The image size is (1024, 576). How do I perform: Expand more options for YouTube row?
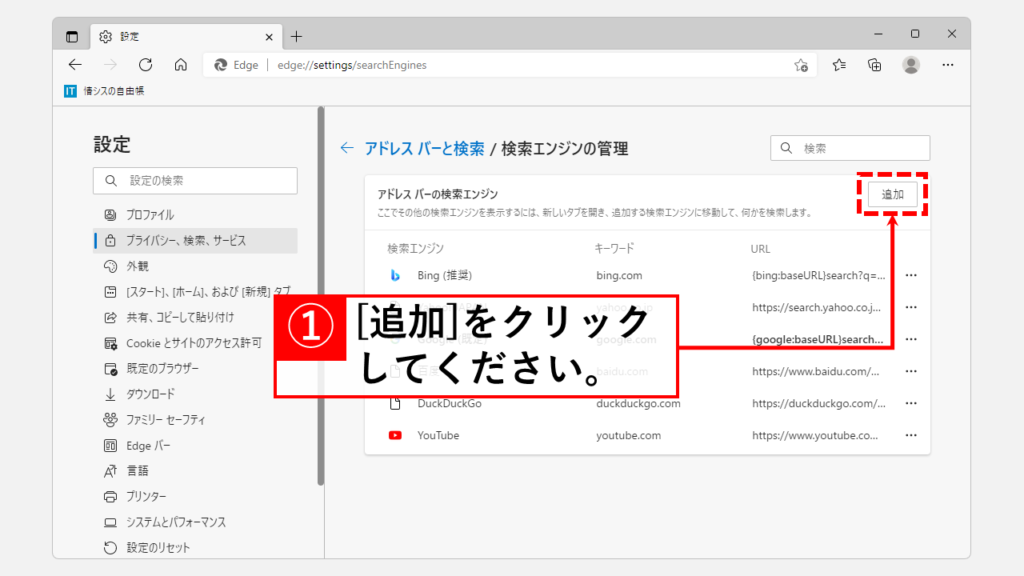(910, 436)
